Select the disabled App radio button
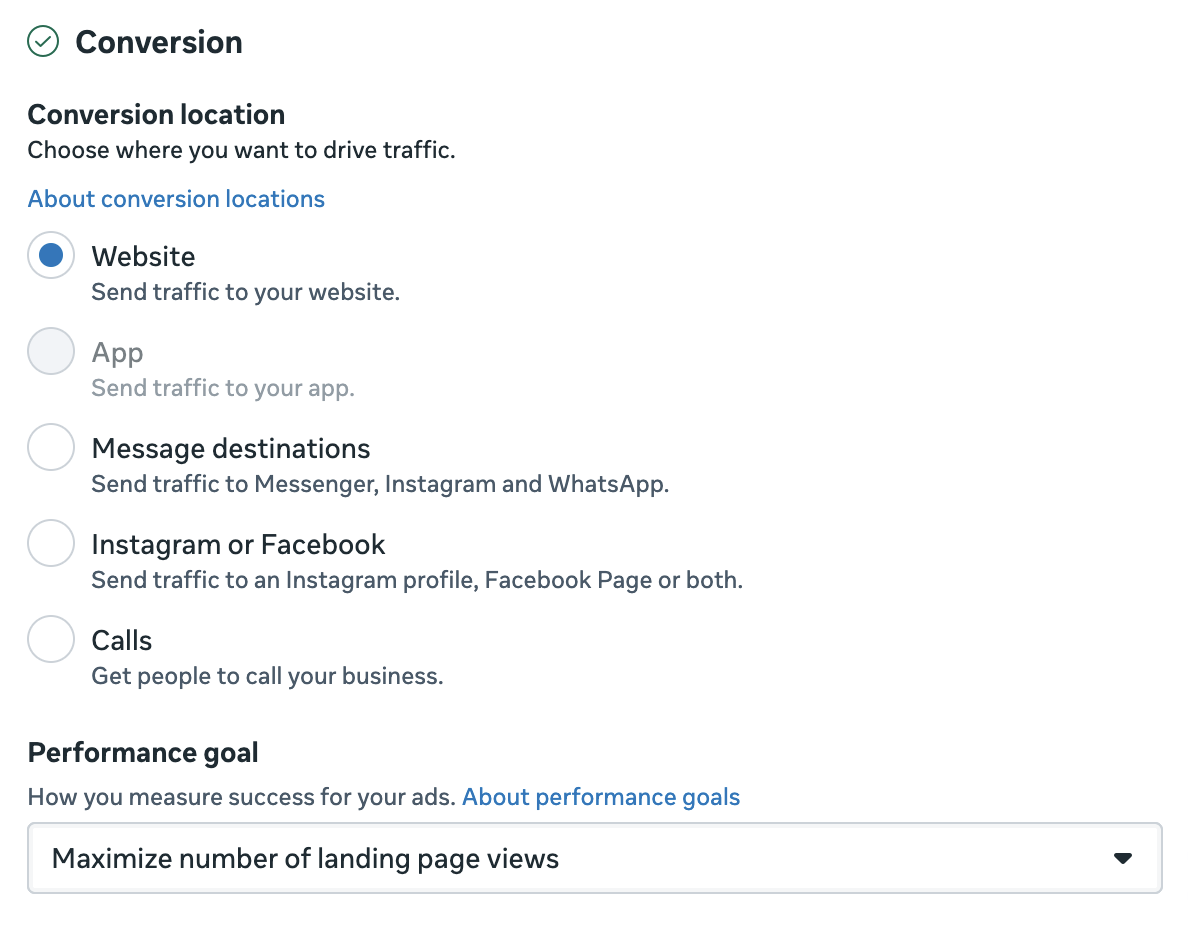 [51, 352]
